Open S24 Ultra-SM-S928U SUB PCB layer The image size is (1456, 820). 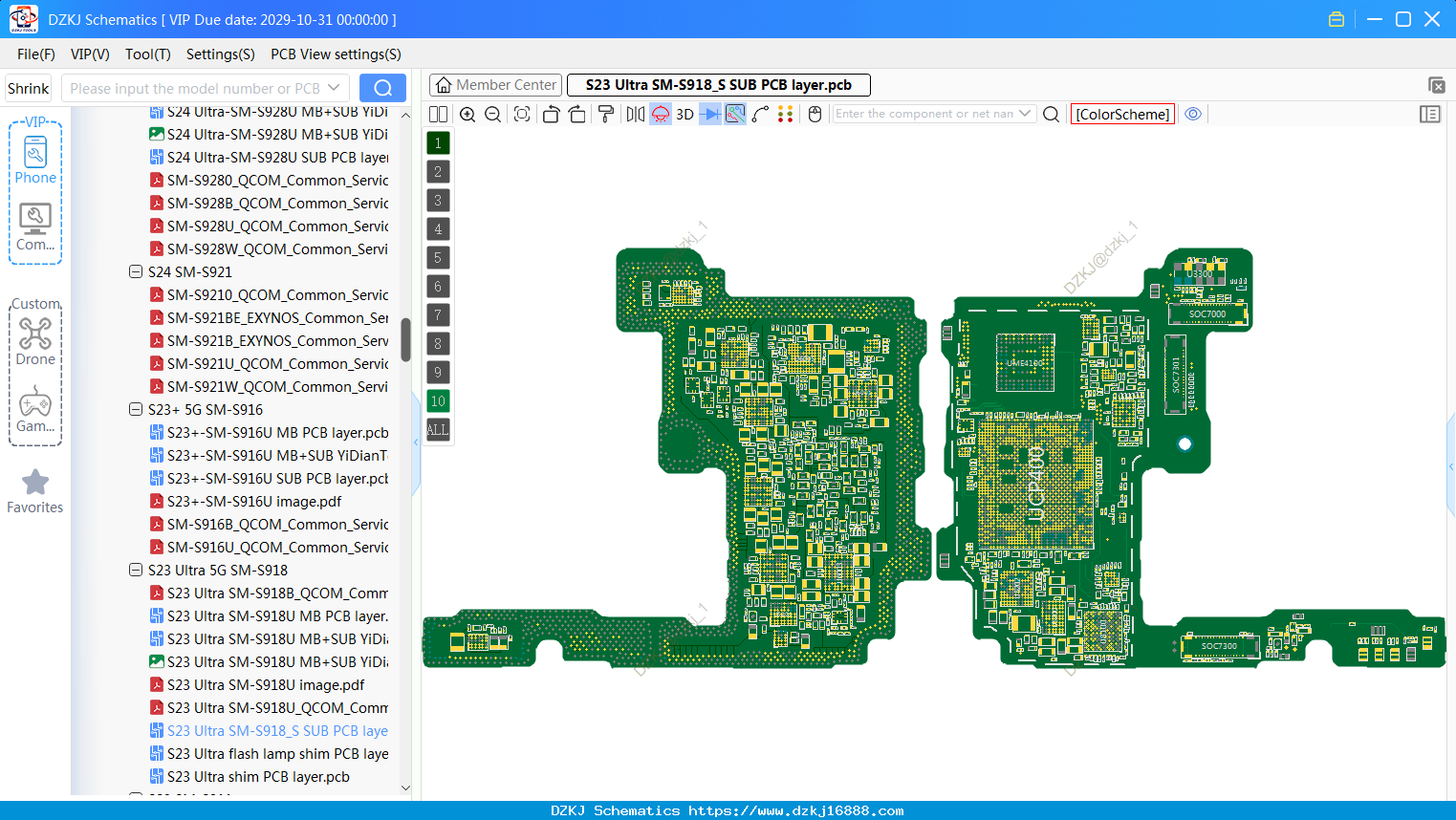[269, 157]
